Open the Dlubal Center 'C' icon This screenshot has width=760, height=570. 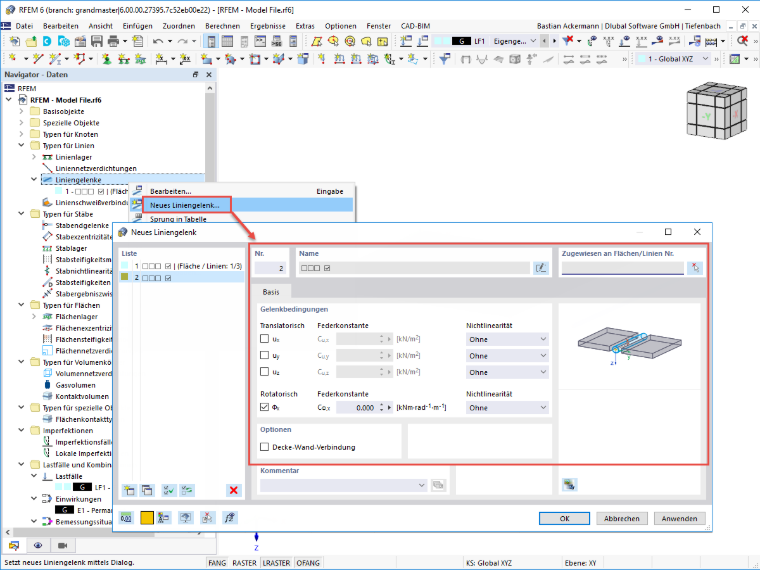click(47, 42)
